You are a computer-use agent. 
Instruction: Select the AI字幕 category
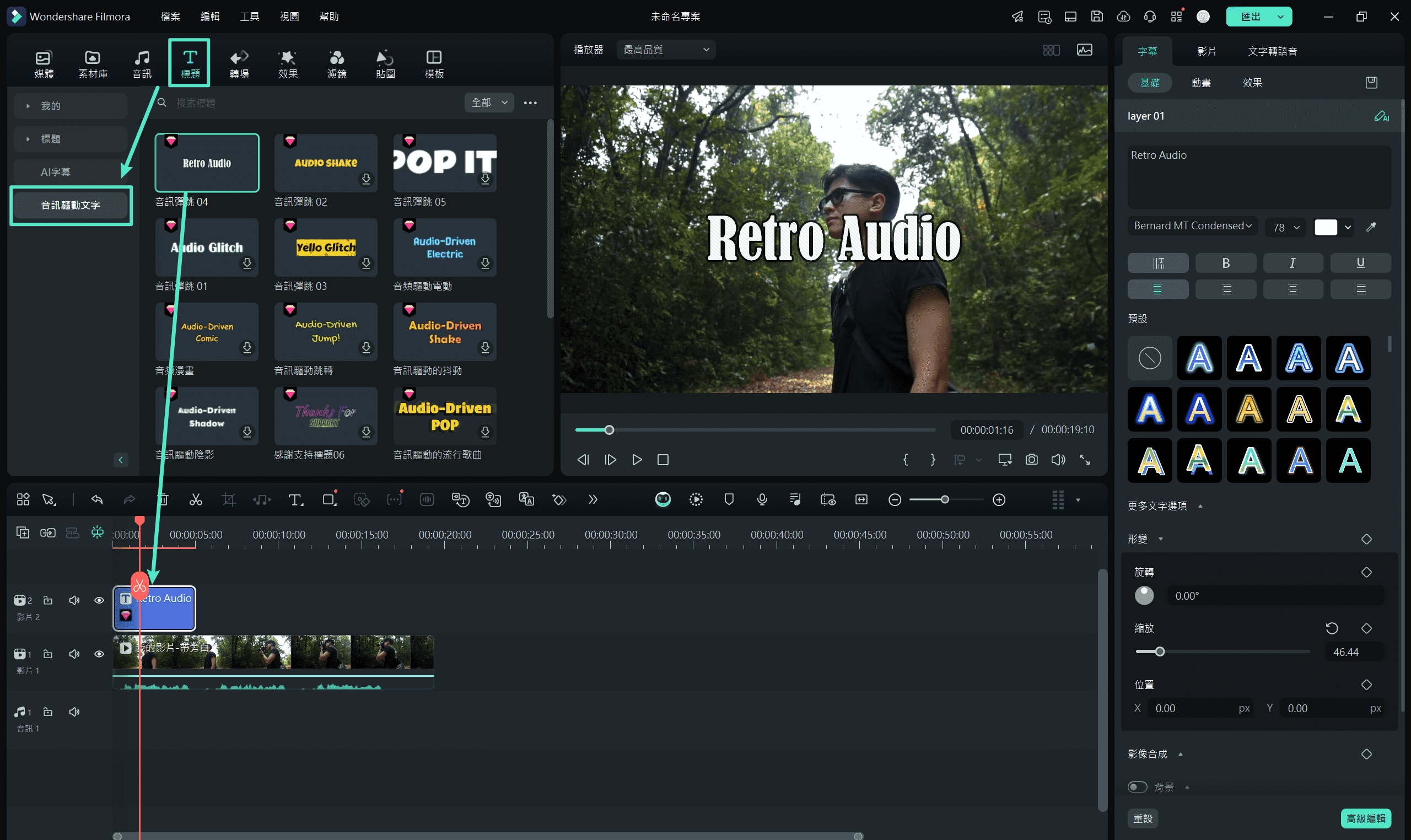(x=71, y=172)
